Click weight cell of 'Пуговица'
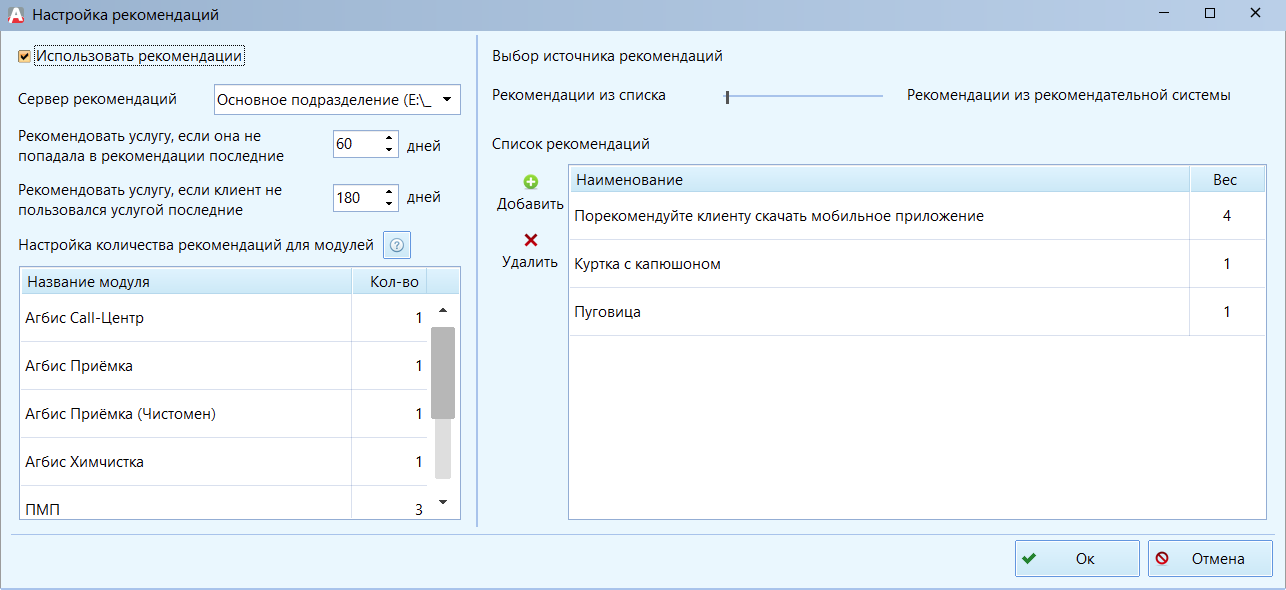Screen dimensions: 1286x590 coord(1227,312)
